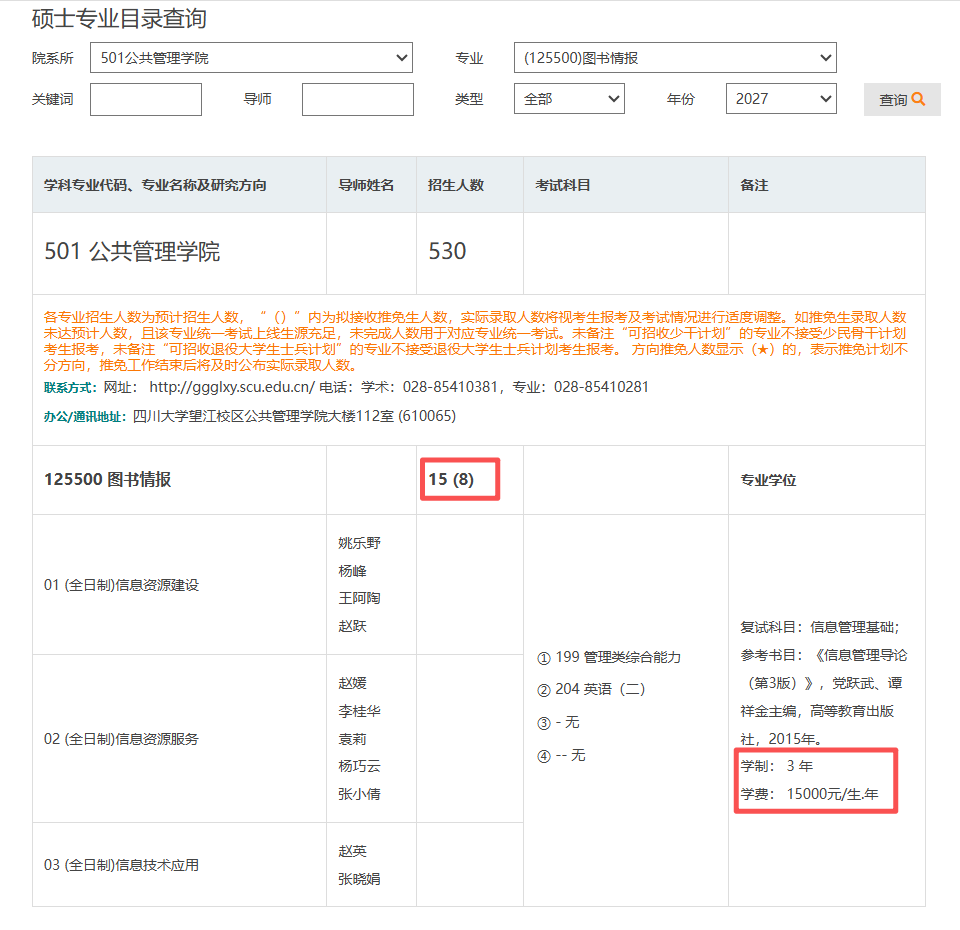
Task: Click the 复试科目：信息管理基础 line
Action: tap(820, 627)
